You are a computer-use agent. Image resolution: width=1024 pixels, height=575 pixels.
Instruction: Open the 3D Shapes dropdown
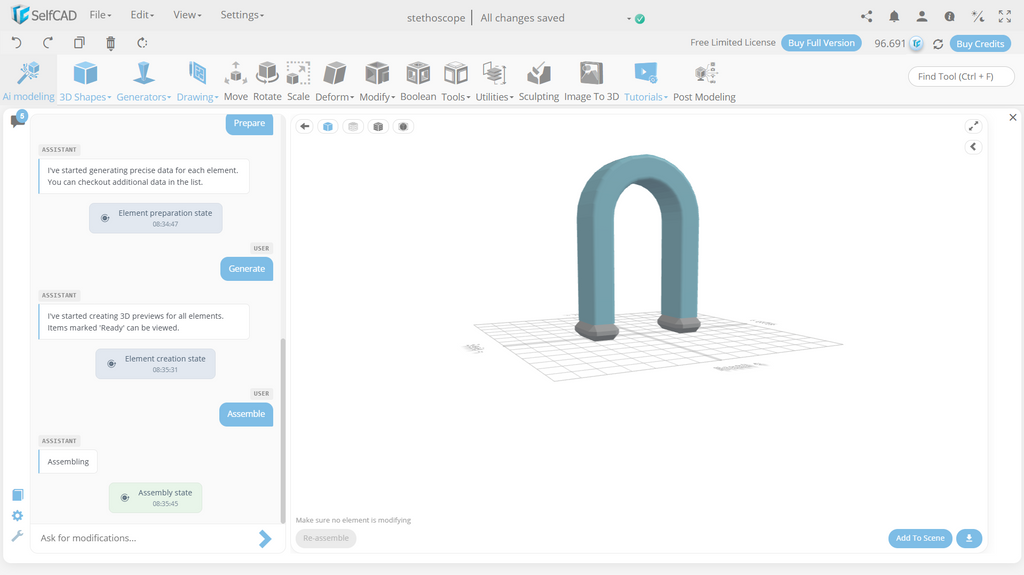click(85, 81)
